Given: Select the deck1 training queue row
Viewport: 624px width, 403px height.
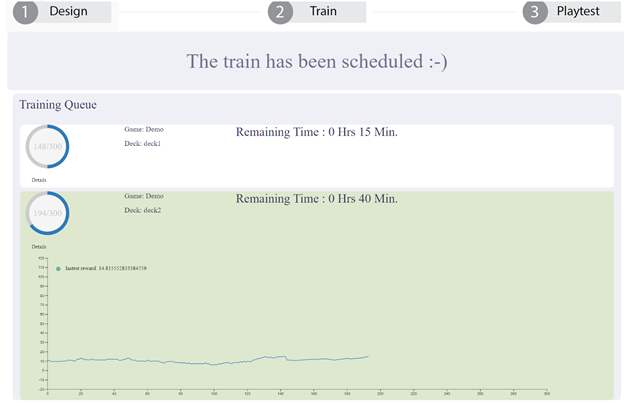Looking at the screenshot, I should tap(317, 156).
